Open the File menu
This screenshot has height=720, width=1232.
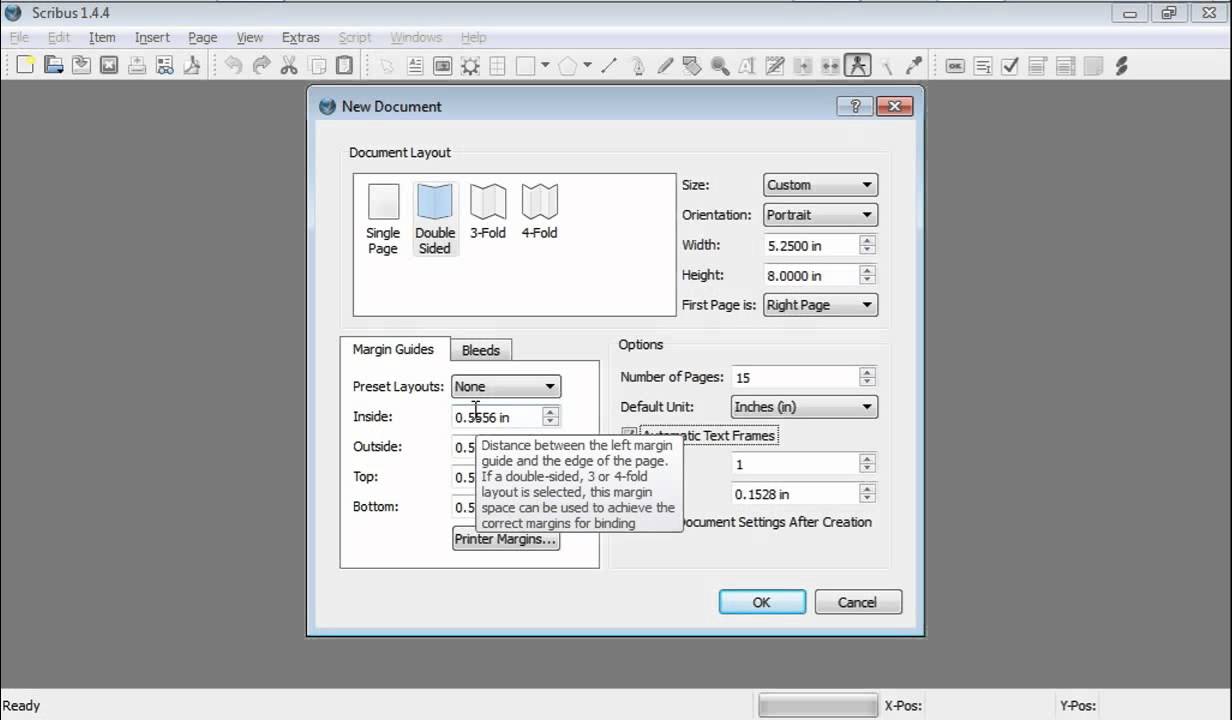pos(19,37)
